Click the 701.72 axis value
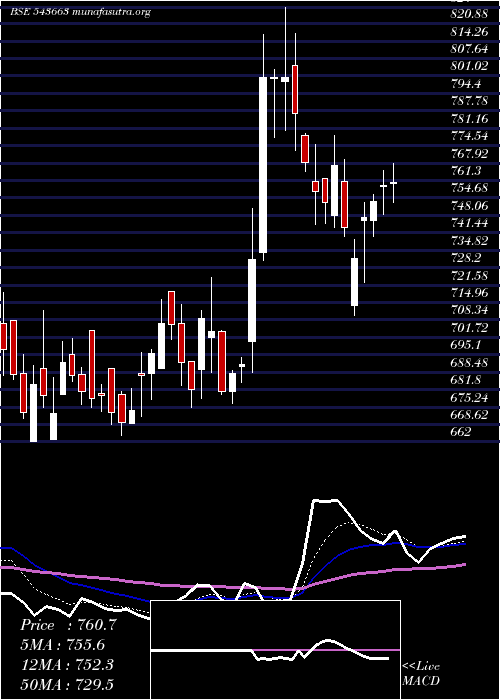Image resolution: width=500 pixels, height=700 pixels. tap(469, 328)
